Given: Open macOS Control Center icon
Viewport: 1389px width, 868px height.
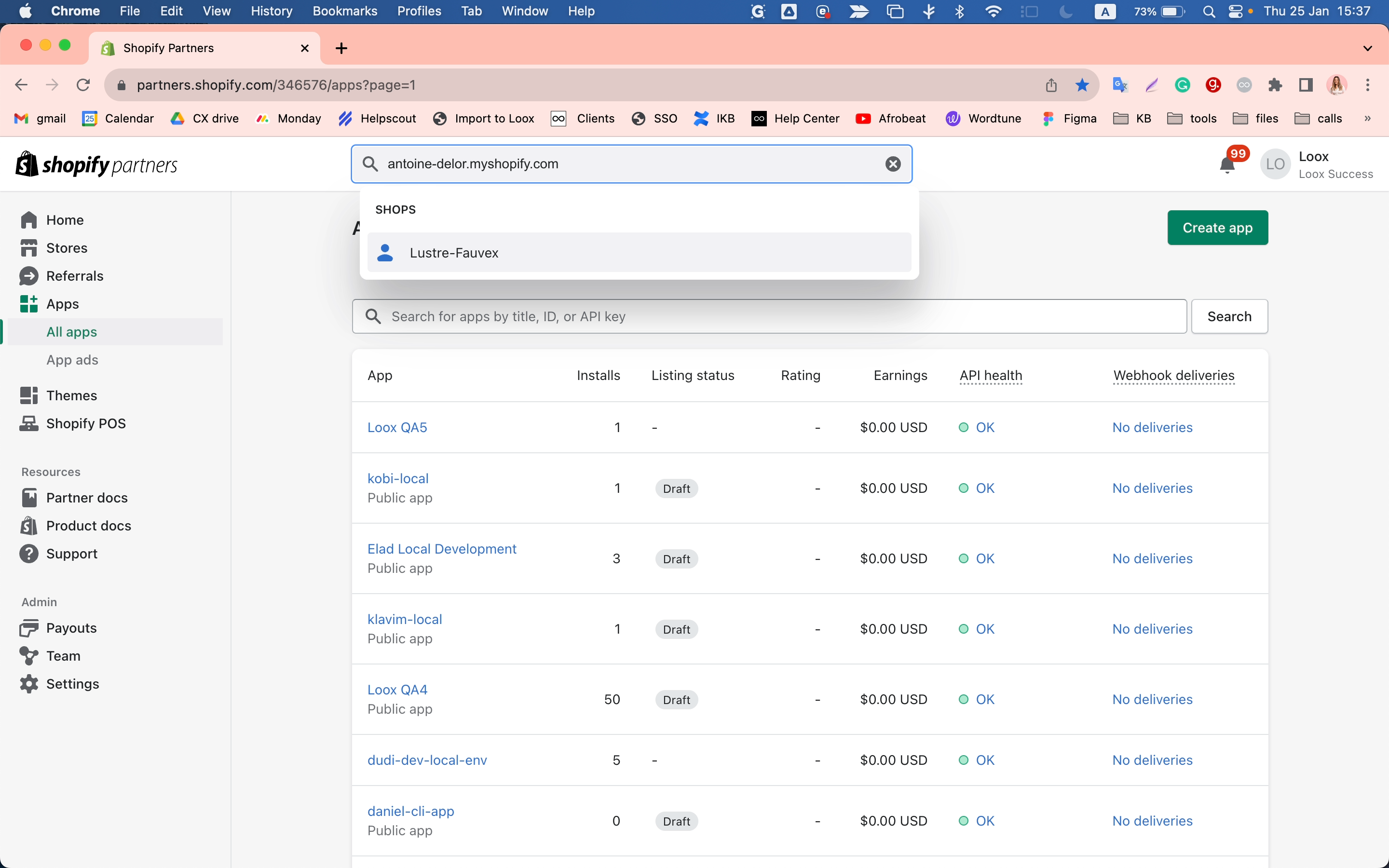Looking at the screenshot, I should tap(1235, 12).
